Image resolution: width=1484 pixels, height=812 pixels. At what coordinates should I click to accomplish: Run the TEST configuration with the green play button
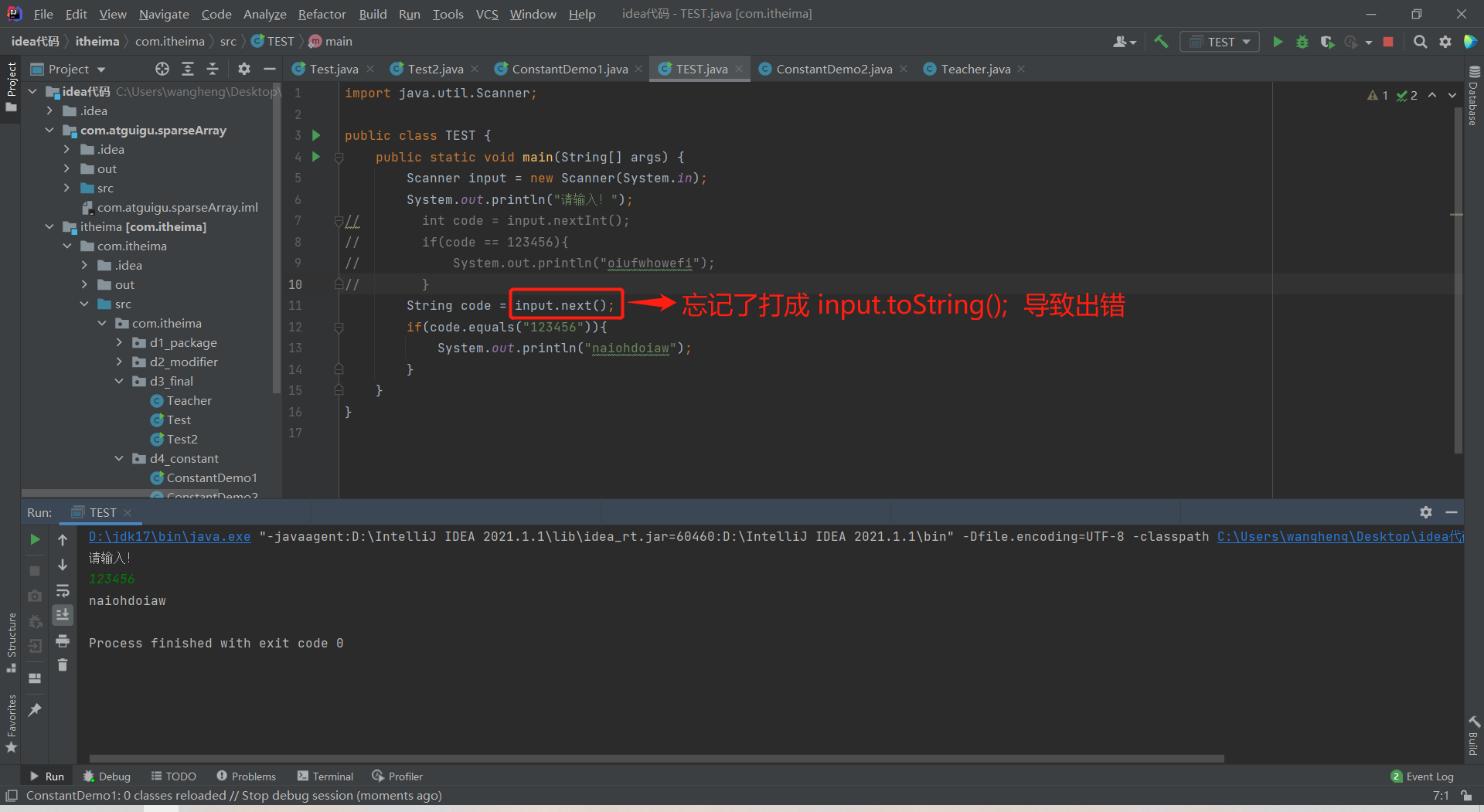click(x=1278, y=42)
